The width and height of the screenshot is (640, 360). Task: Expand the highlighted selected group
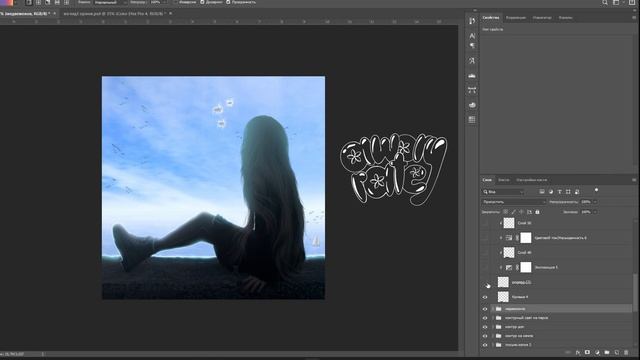click(493, 309)
